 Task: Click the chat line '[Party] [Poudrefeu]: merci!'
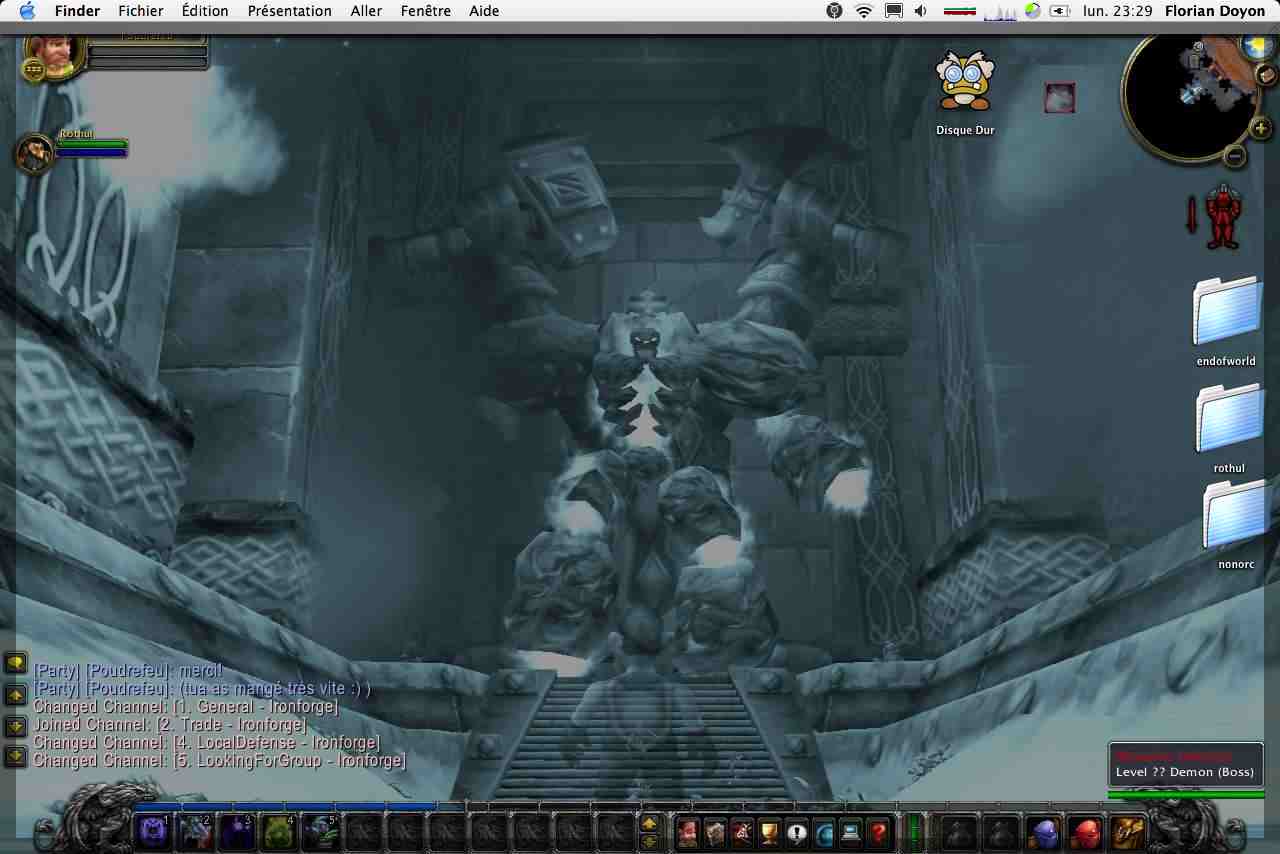(x=128, y=671)
